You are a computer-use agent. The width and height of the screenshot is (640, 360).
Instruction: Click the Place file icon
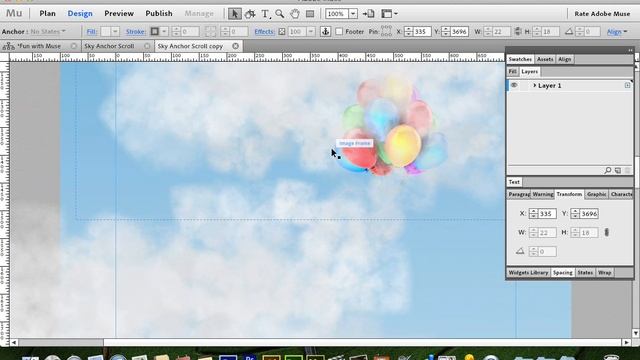[369, 14]
